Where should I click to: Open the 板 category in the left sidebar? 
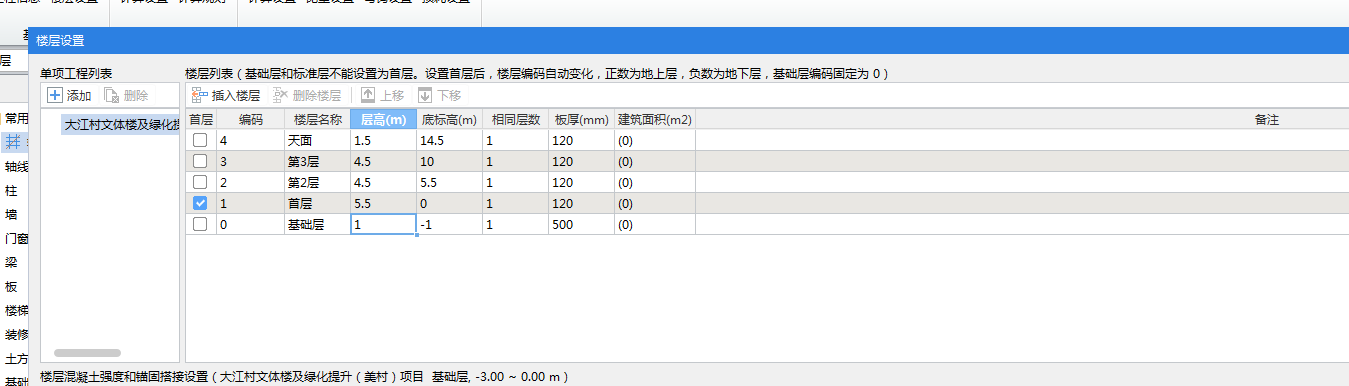point(11,286)
